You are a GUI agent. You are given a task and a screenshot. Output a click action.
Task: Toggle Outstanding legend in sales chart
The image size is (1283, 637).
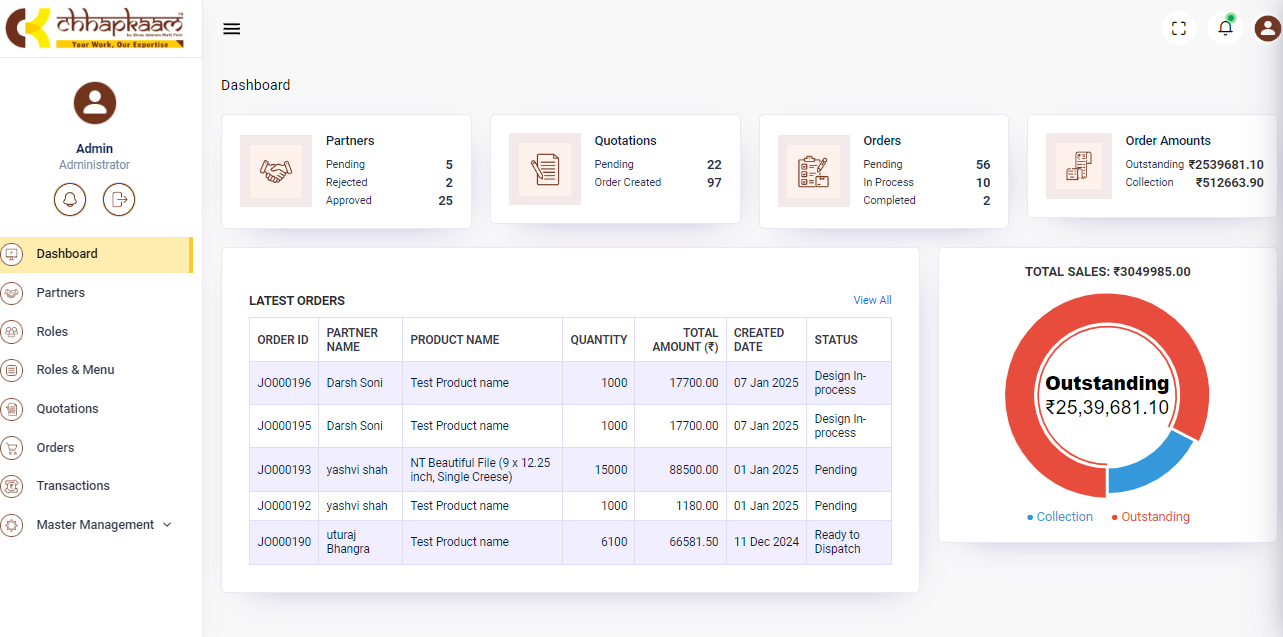click(x=1151, y=517)
